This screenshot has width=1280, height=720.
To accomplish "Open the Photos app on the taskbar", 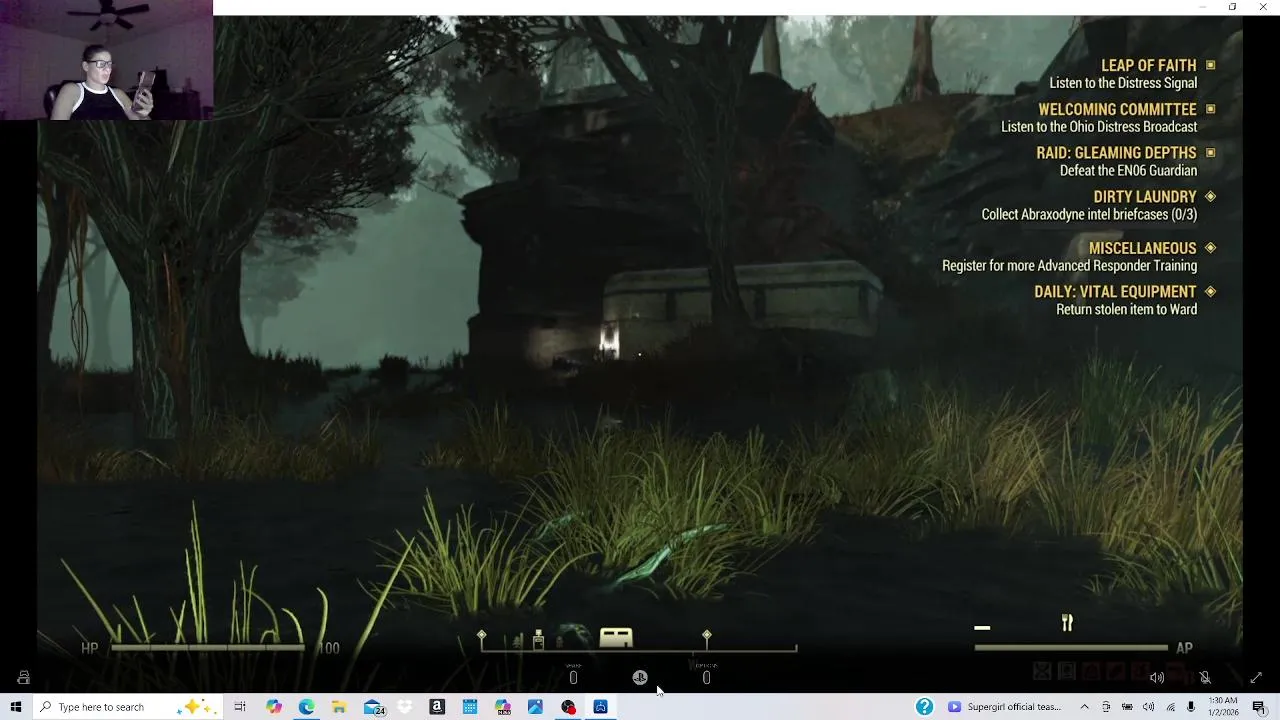I will (535, 707).
